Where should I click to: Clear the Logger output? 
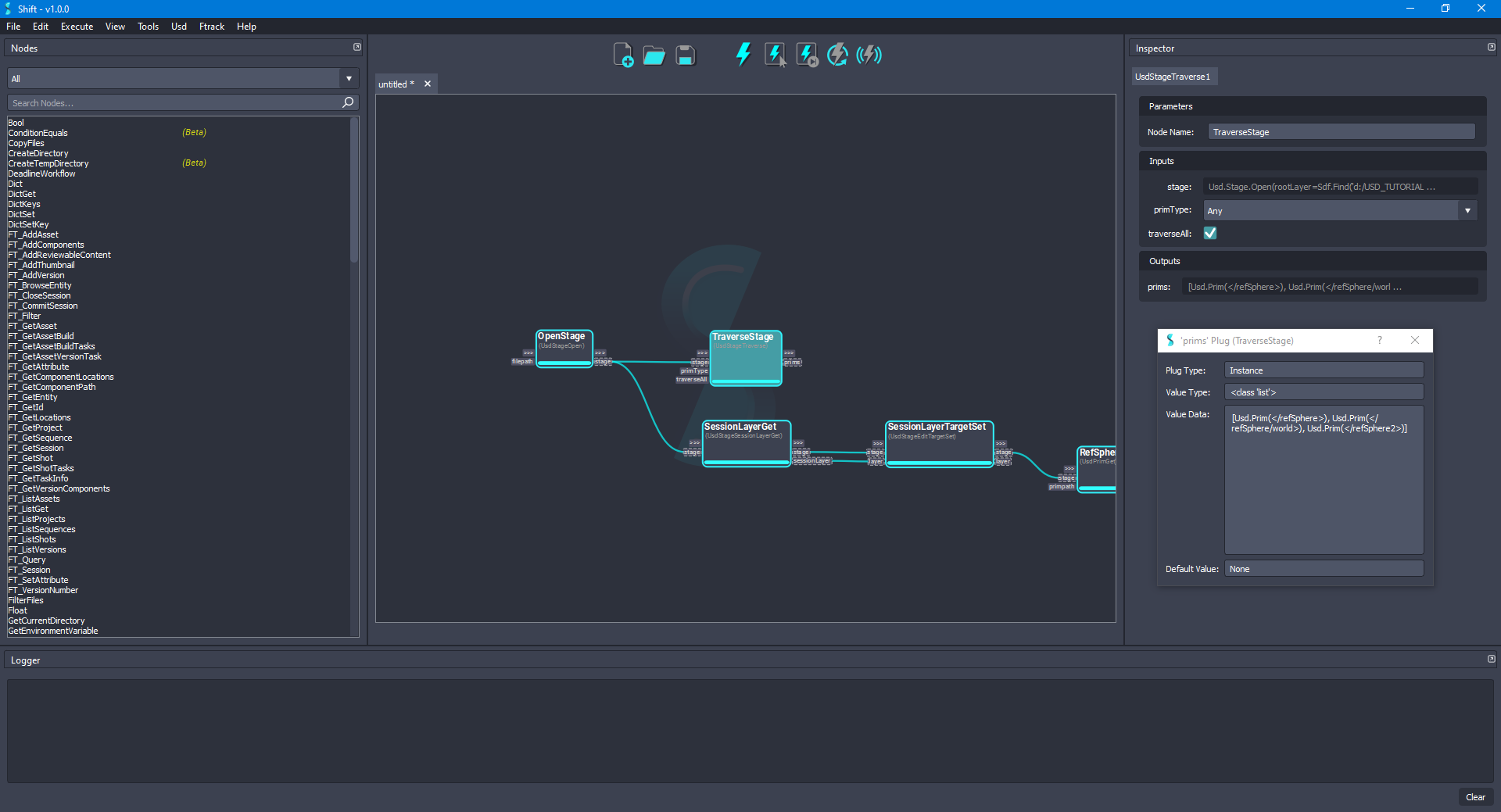click(x=1475, y=797)
